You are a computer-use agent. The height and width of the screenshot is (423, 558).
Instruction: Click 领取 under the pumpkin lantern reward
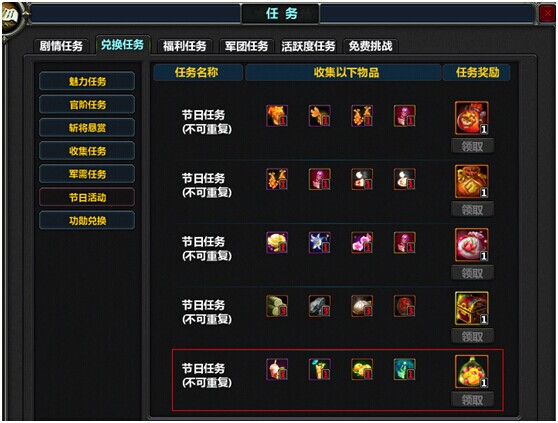[x=472, y=146]
